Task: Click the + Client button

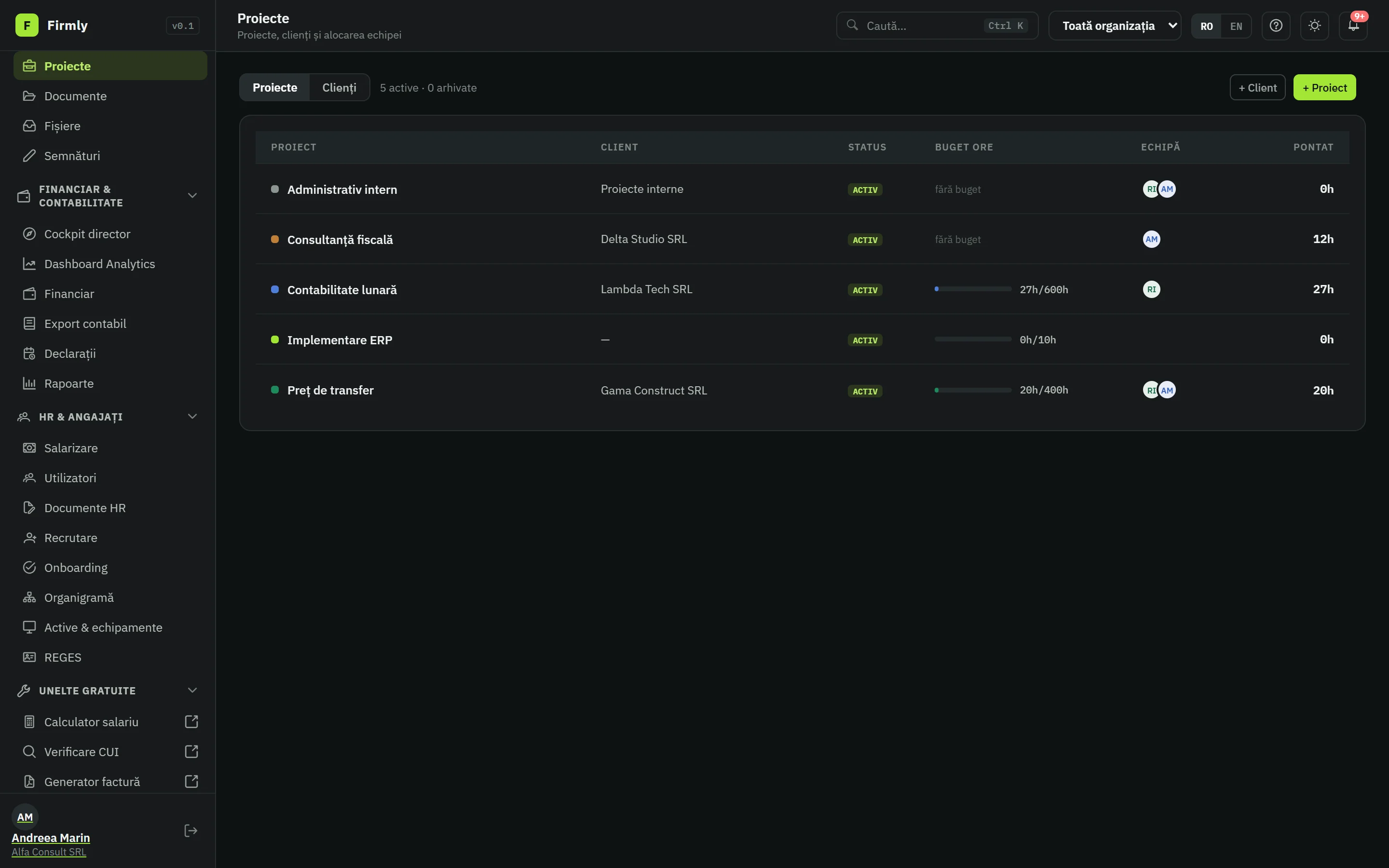Action: coord(1257,87)
